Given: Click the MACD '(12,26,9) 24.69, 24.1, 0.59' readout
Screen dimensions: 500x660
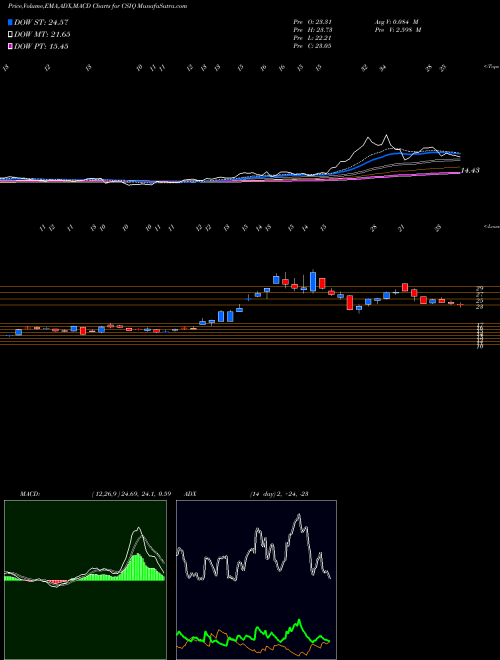Looking at the screenshot, I should [131, 494].
